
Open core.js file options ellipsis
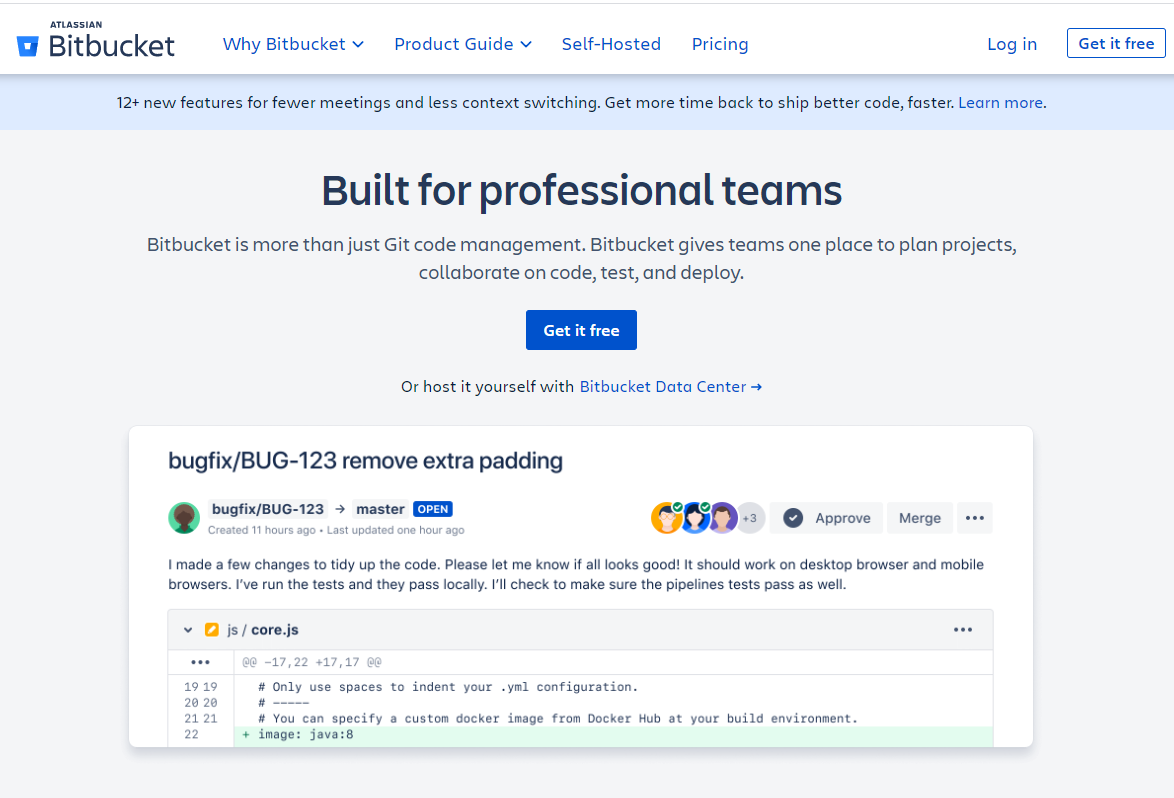963,630
